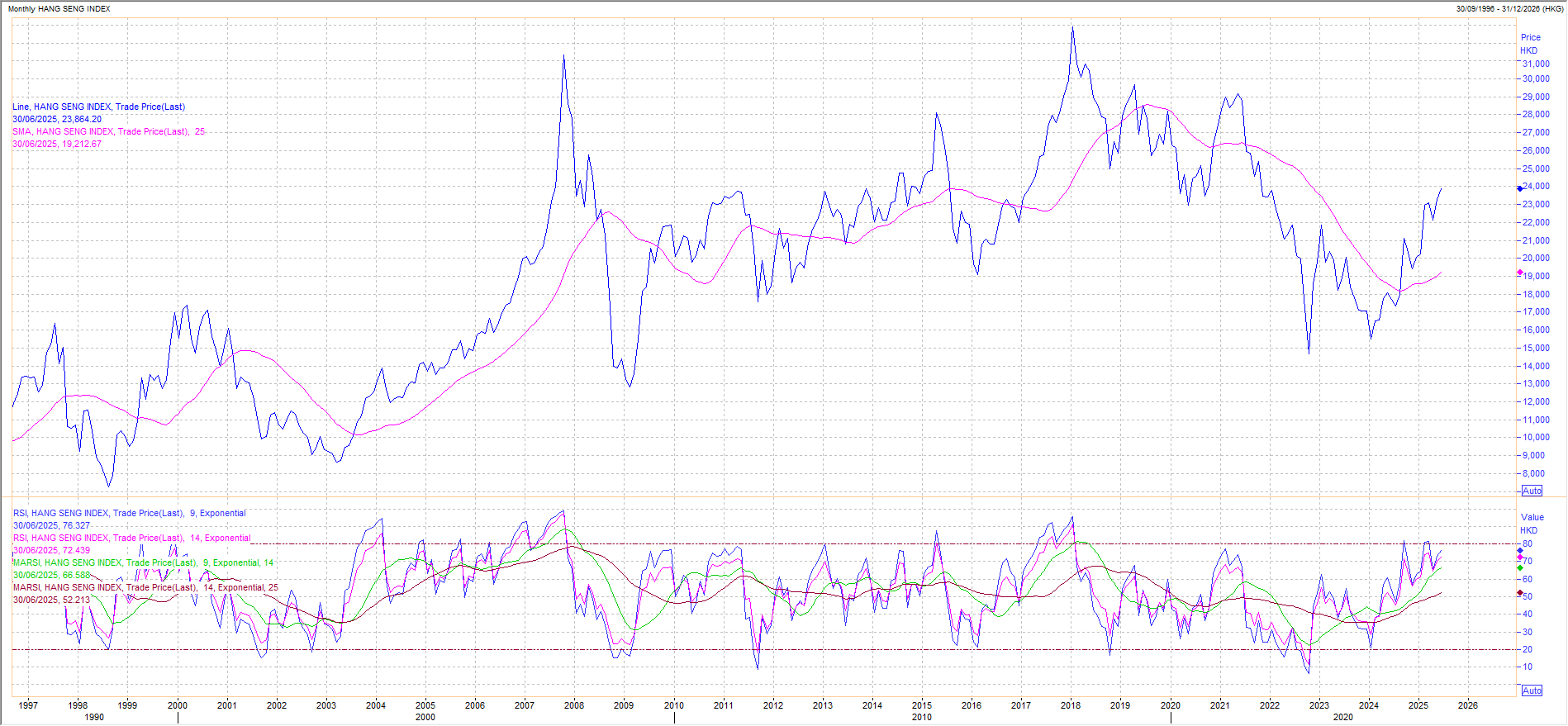Click the '30/09/1996 - 31/12/2026 (HKG)' date range
This screenshot has width=1568, height=726.
[1509, 8]
